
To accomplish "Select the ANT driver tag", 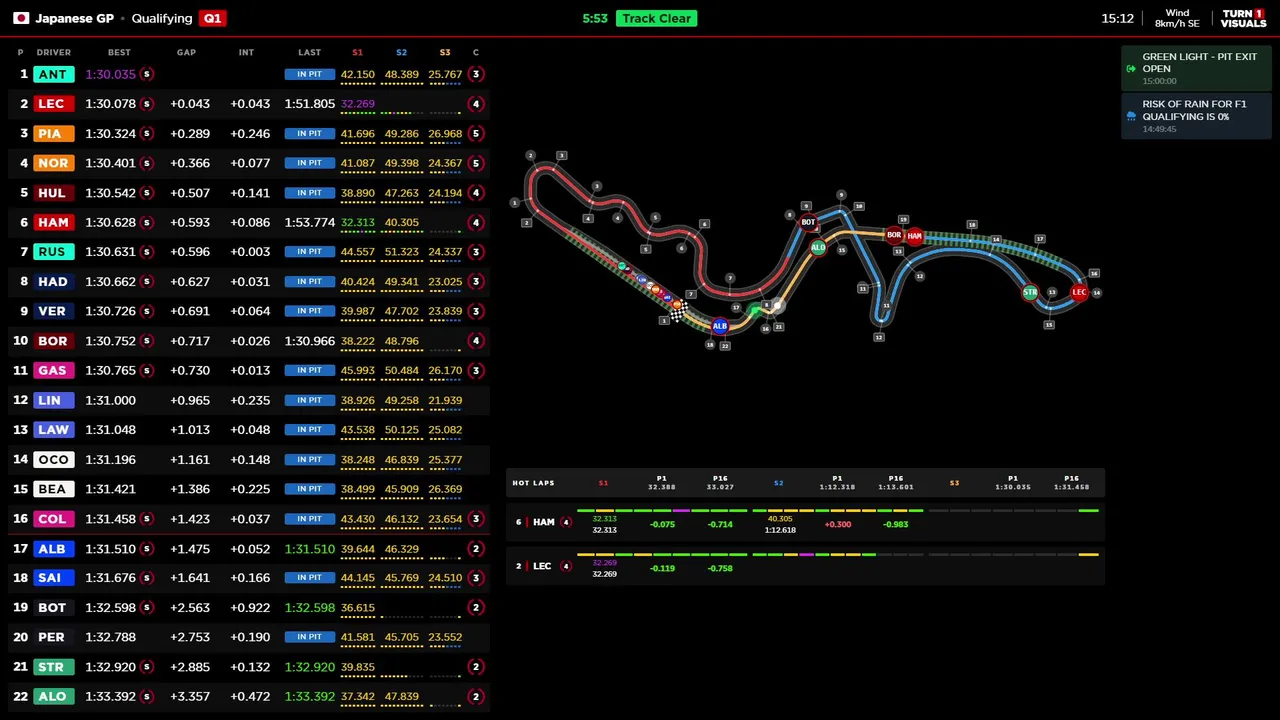I will [52, 74].
